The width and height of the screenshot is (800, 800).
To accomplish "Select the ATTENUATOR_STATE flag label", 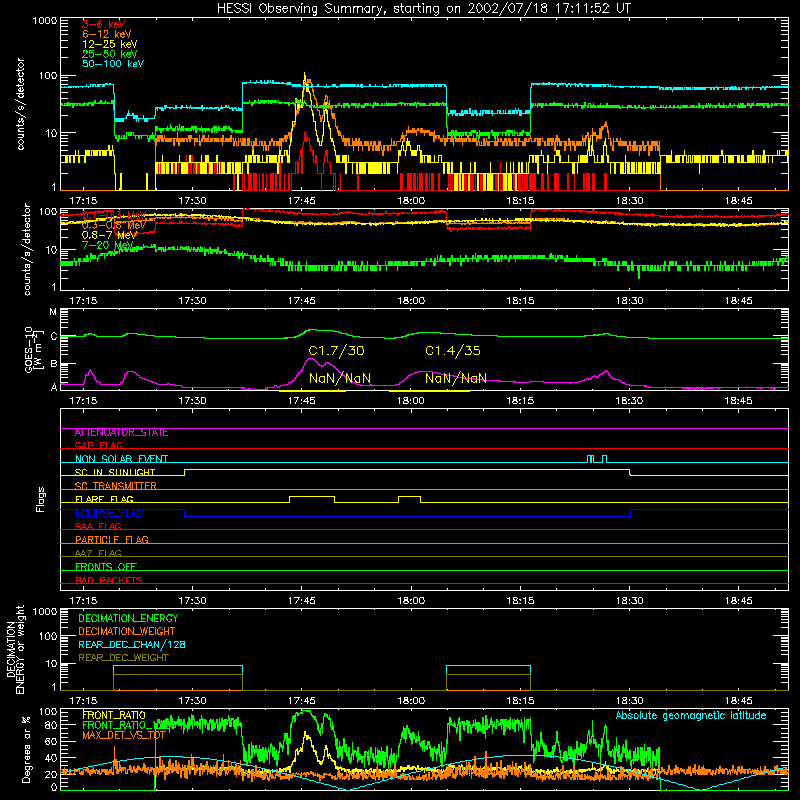I will 121,433.
